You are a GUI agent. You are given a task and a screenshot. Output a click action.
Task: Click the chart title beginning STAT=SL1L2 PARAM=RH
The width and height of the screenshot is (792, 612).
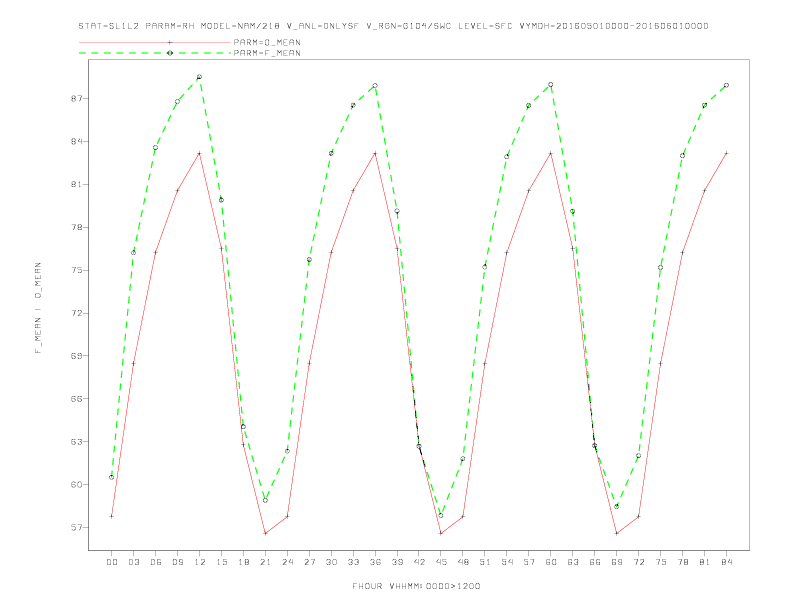(393, 26)
